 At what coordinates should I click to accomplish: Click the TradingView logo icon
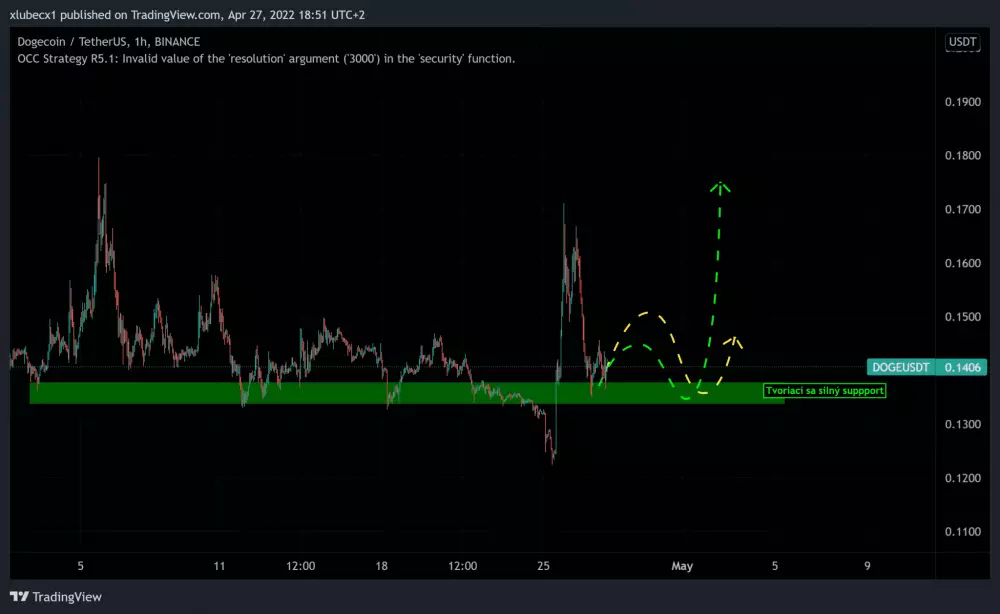click(x=20, y=597)
